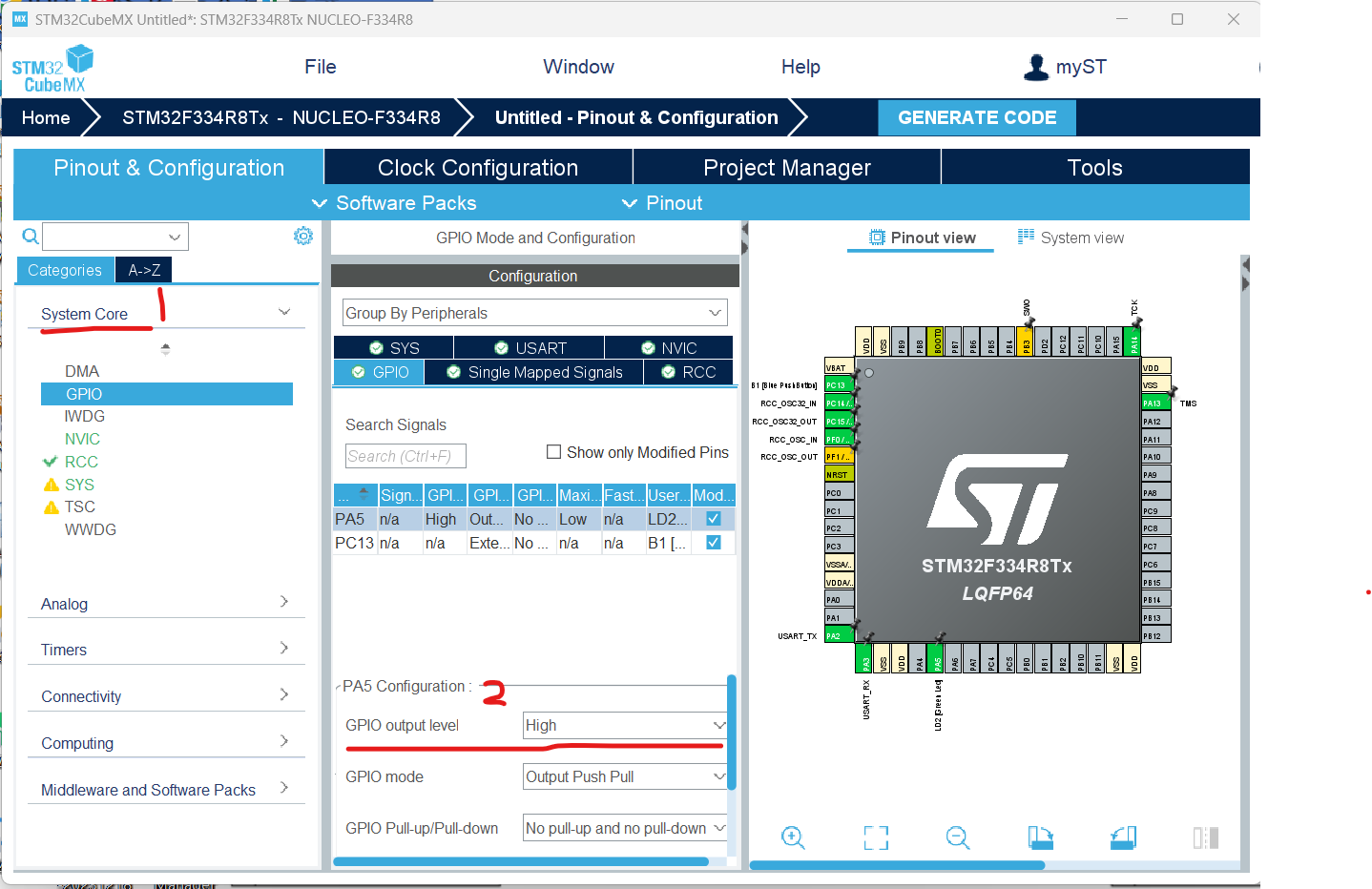Zoom in on the pinout view
Viewport: 1372px width, 889px height.
[793, 837]
